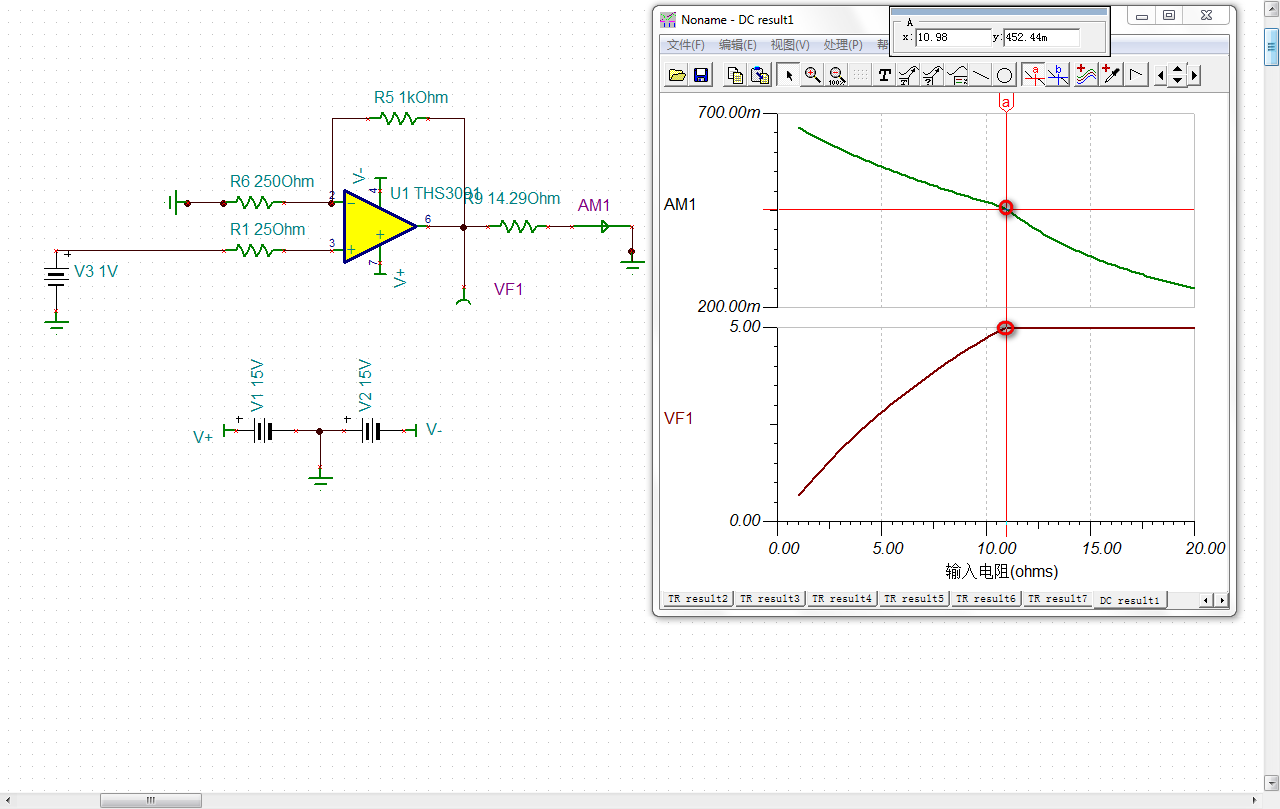Screen dimensions: 1280x809
Task: Click the up-down arrows toolbar stepper
Action: (x=1177, y=75)
